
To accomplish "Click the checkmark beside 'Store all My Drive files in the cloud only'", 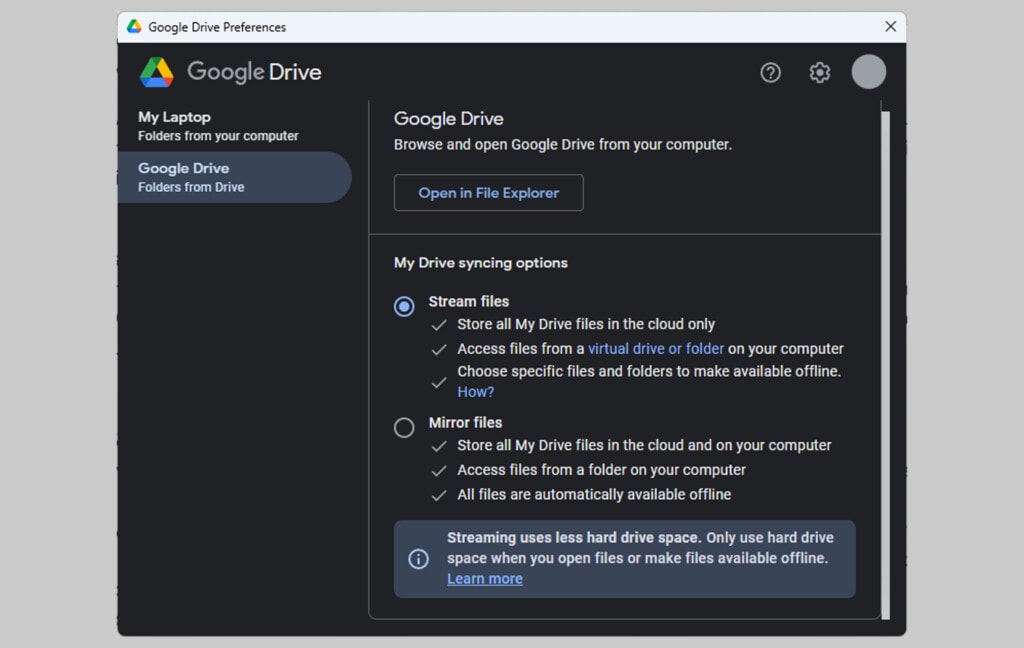I will tap(440, 324).
